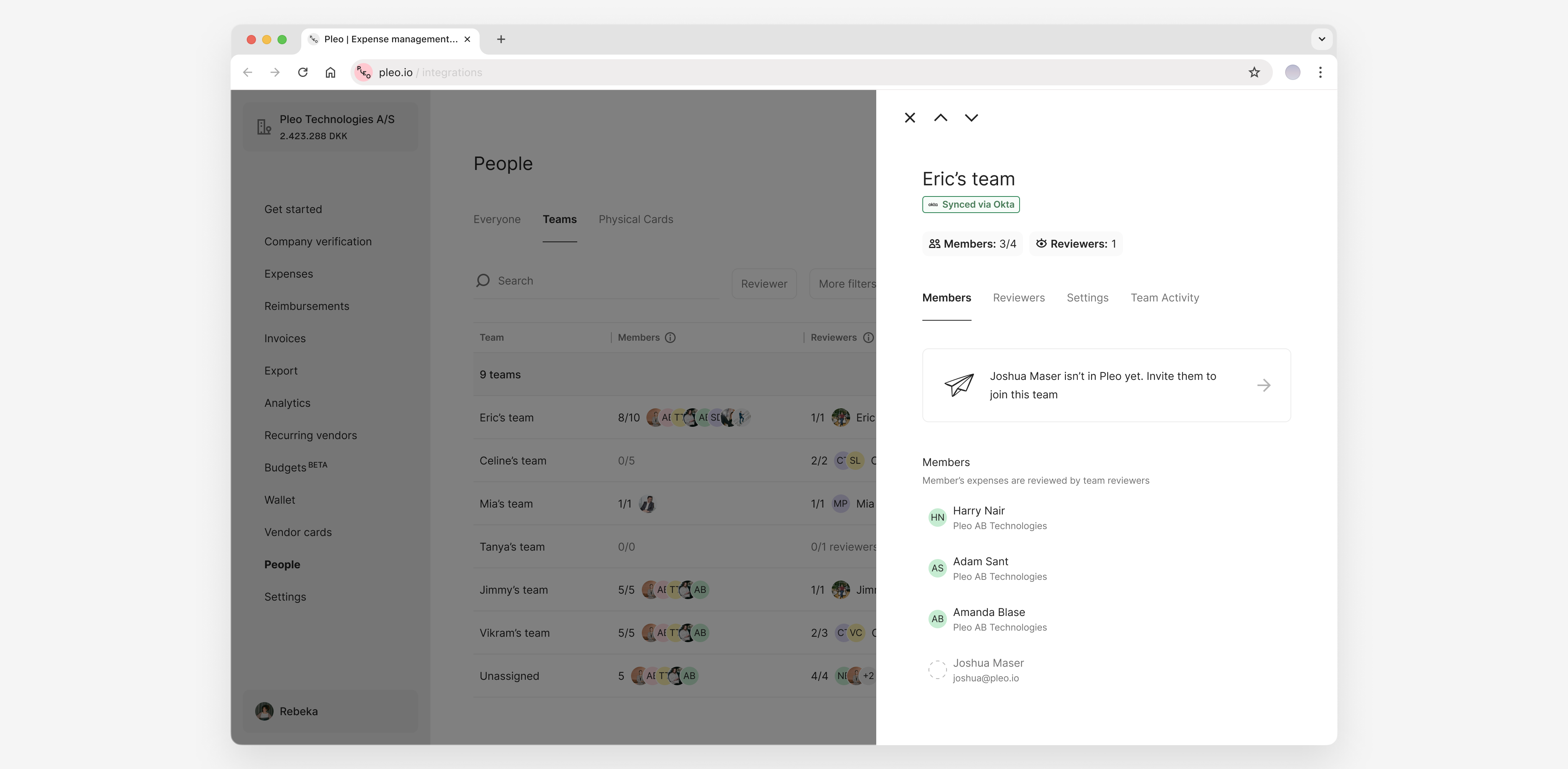Image resolution: width=1568 pixels, height=769 pixels.
Task: Click the AS avatar for Adam Sant
Action: pos(937,568)
